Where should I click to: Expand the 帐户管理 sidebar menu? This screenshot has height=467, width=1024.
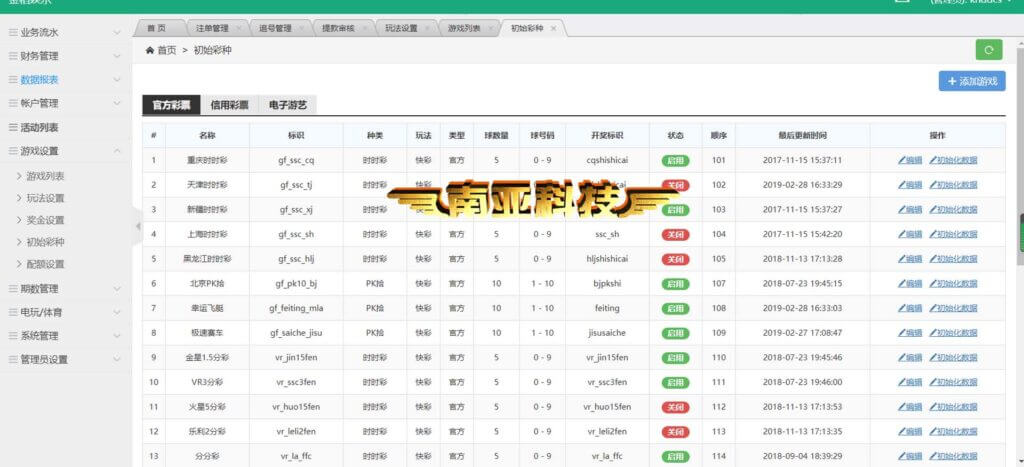click(65, 103)
